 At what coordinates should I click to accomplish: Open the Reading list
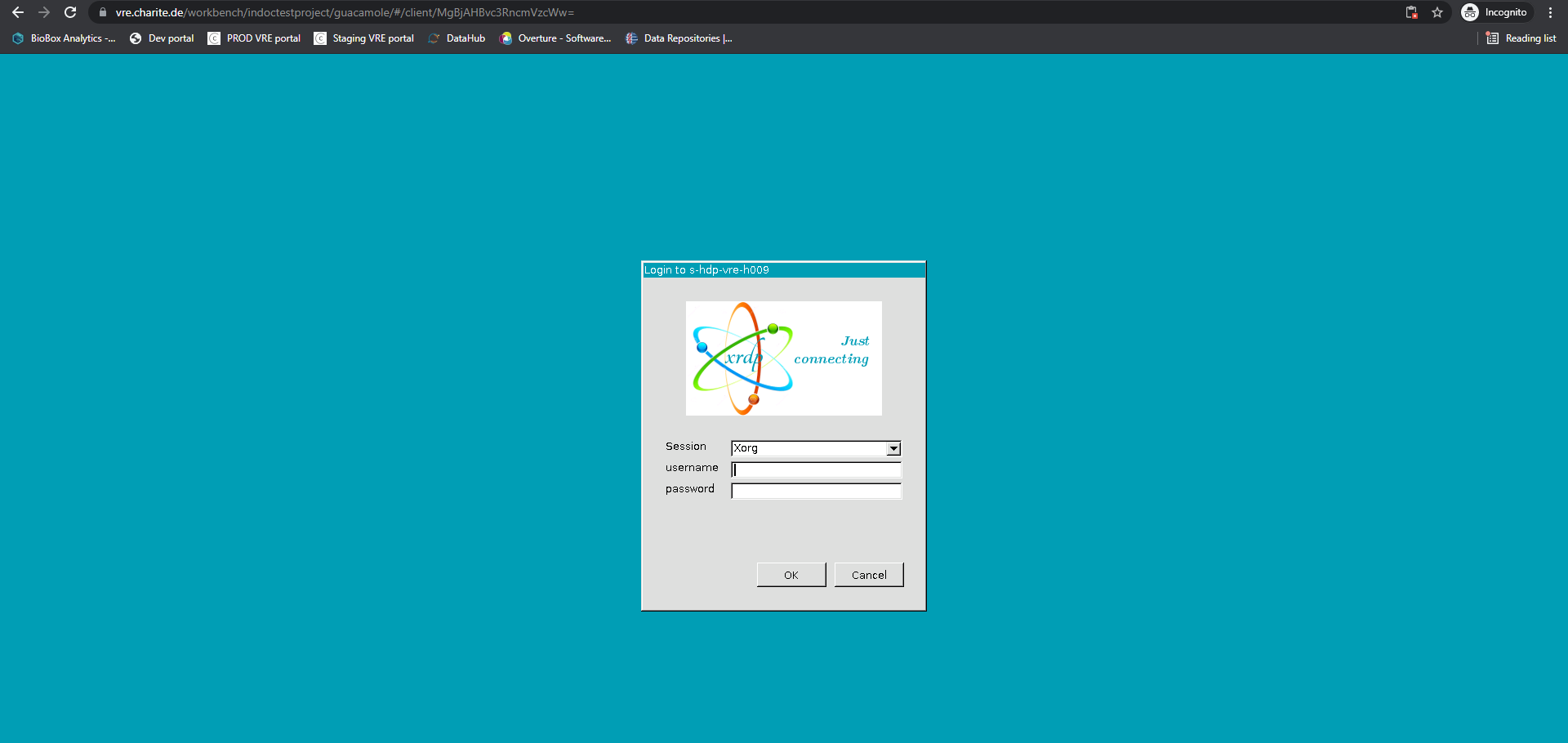1521,38
